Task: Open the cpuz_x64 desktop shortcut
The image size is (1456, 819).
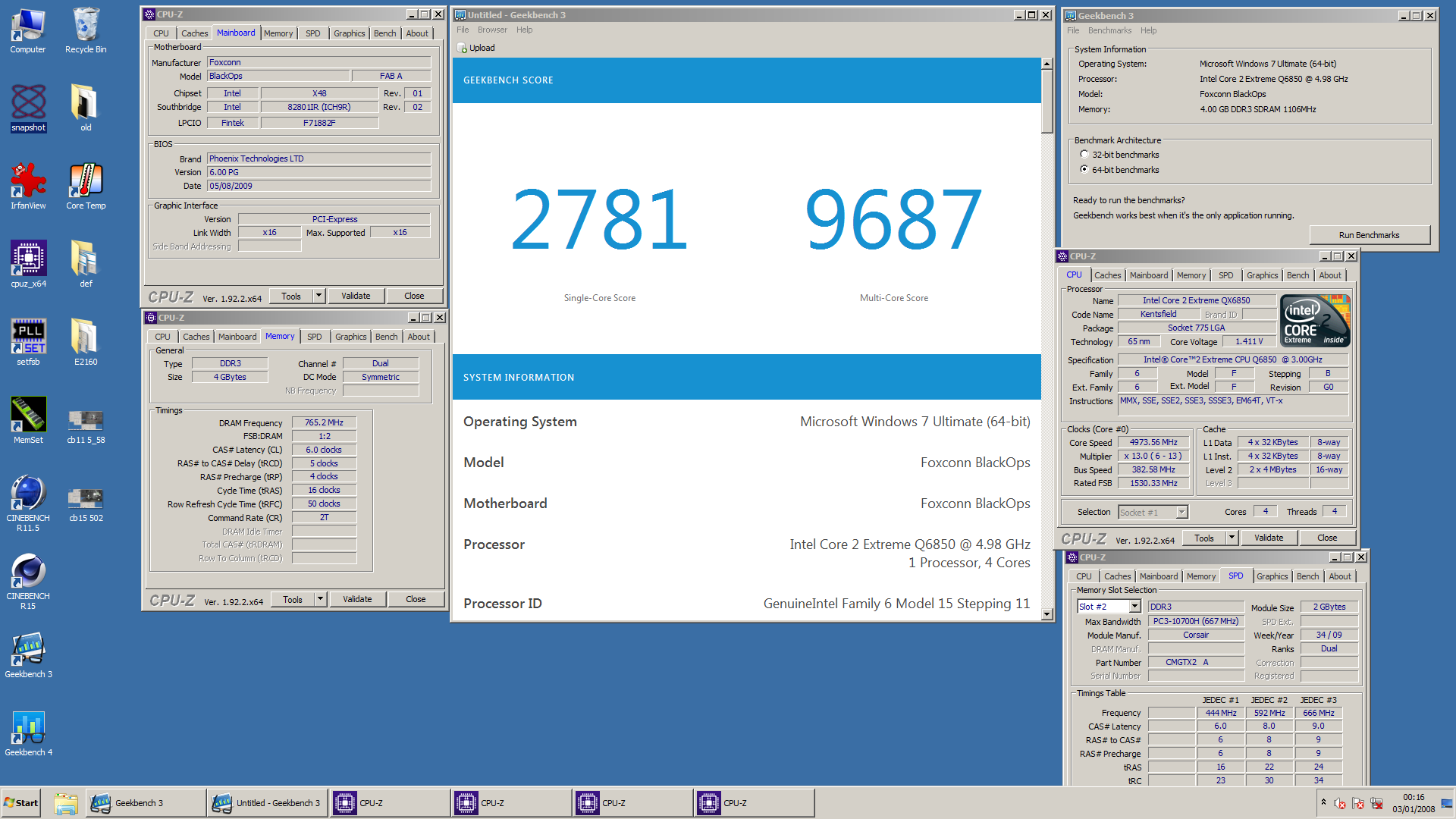Action: click(x=28, y=265)
